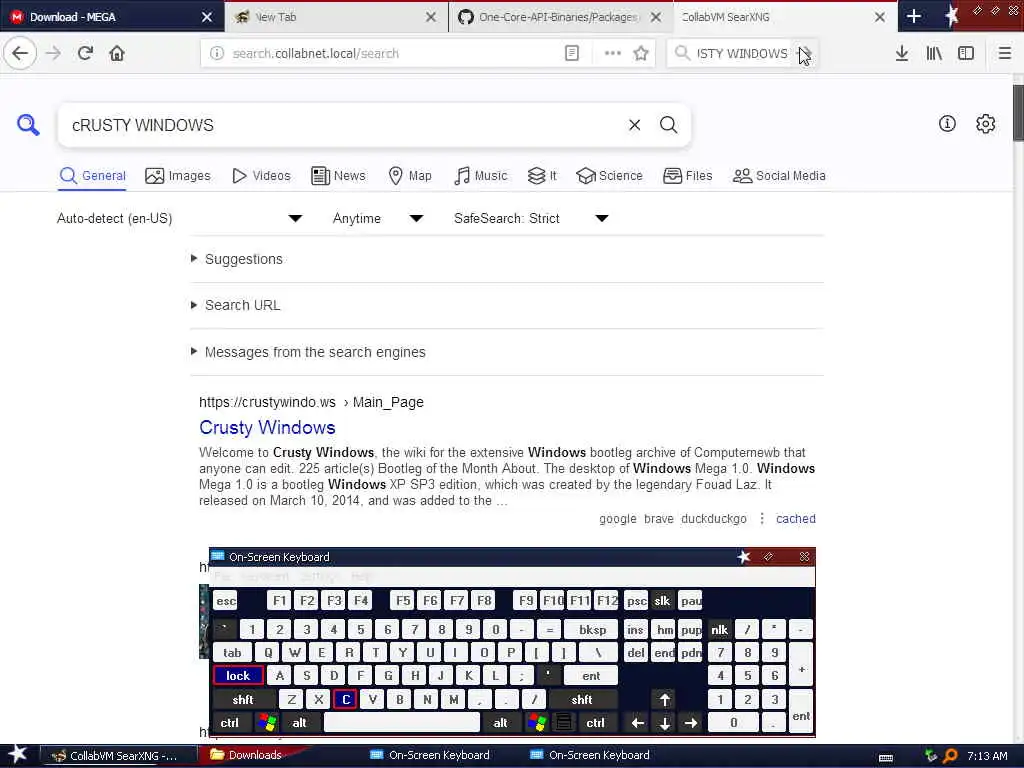Toggle left shft key on keyboard
1024x768 pixels.
coord(243,699)
